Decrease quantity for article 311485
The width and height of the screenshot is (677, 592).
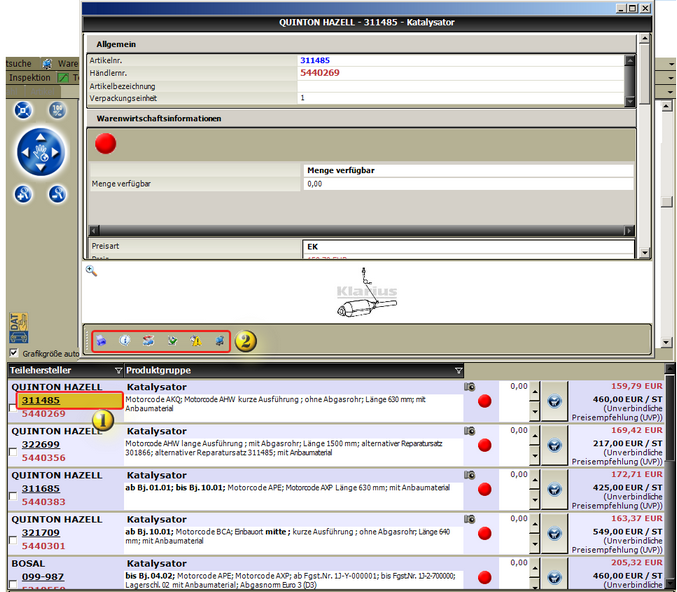tap(535, 412)
